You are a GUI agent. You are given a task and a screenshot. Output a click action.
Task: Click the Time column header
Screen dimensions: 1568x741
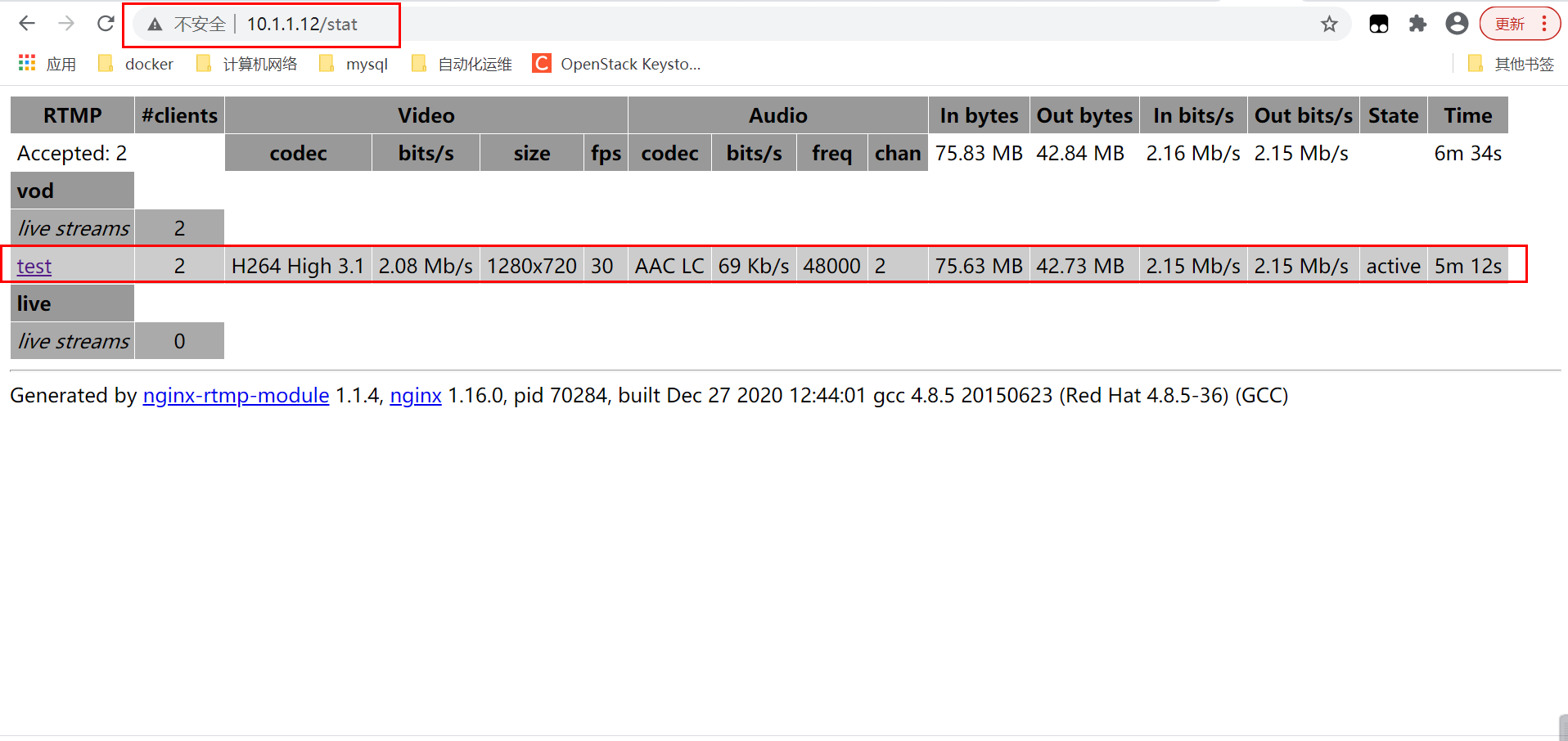tap(1468, 115)
